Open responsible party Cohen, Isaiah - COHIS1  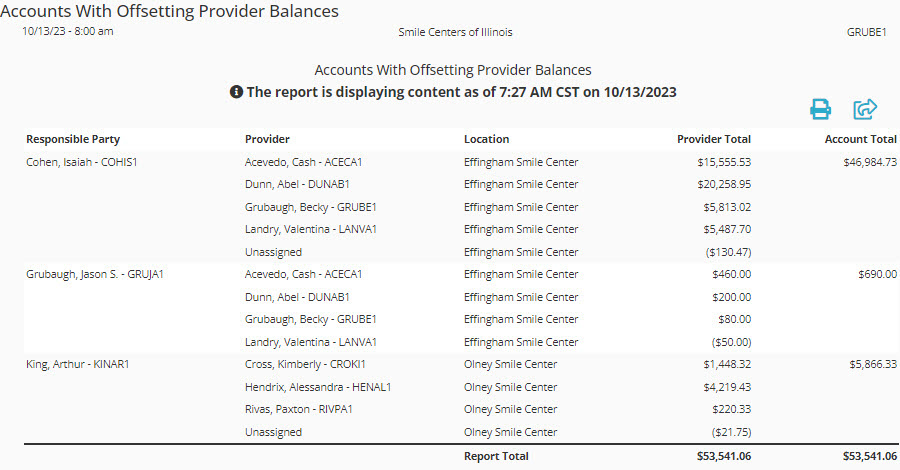[82, 162]
